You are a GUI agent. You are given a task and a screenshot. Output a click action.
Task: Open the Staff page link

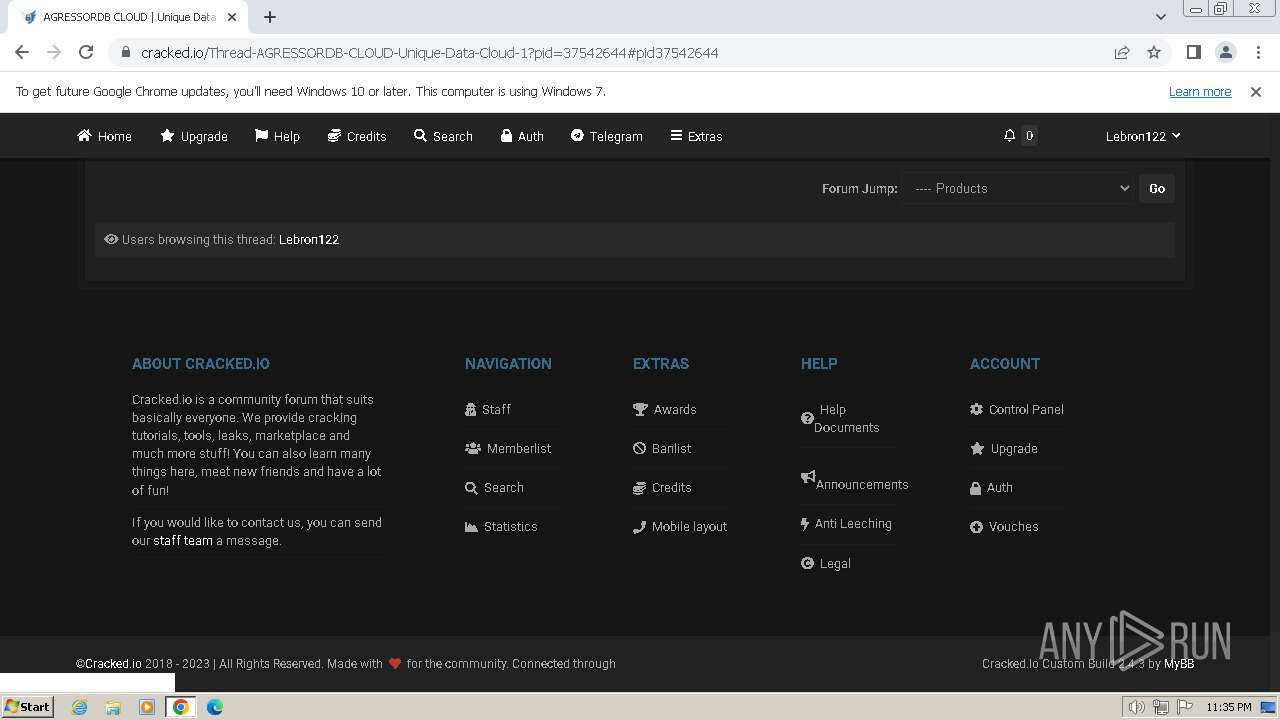[x=488, y=409]
